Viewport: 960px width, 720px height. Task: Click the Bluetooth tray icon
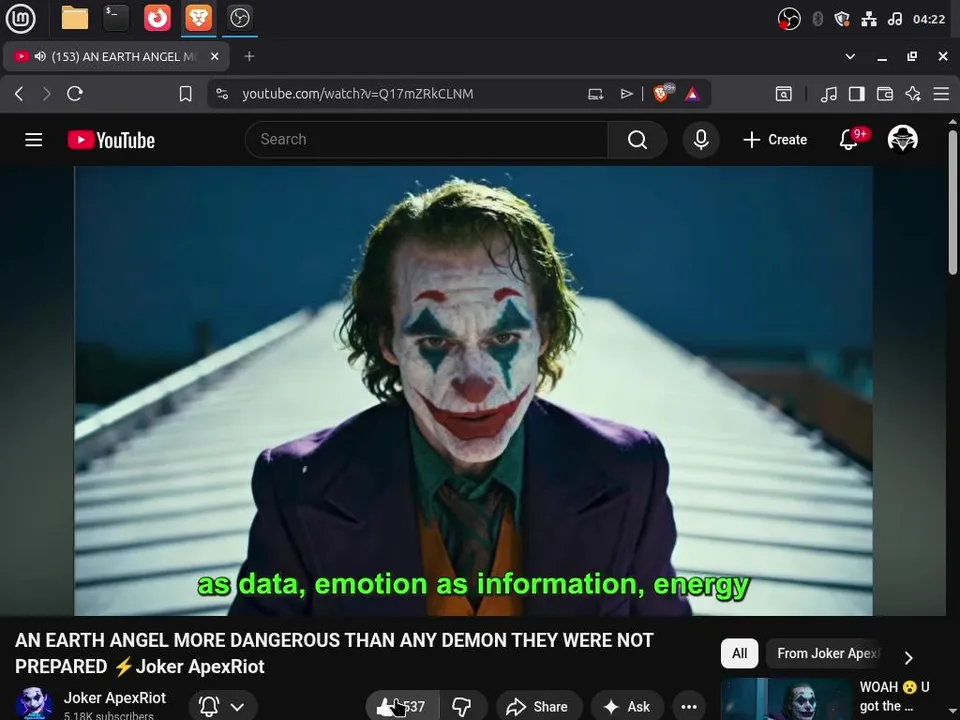coord(817,19)
